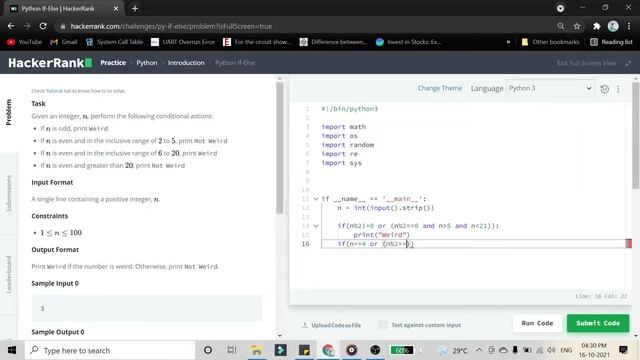Click the media control icon near the tab strip
This screenshot has width=640, height=360.
pyautogui.click(x=560, y=8)
